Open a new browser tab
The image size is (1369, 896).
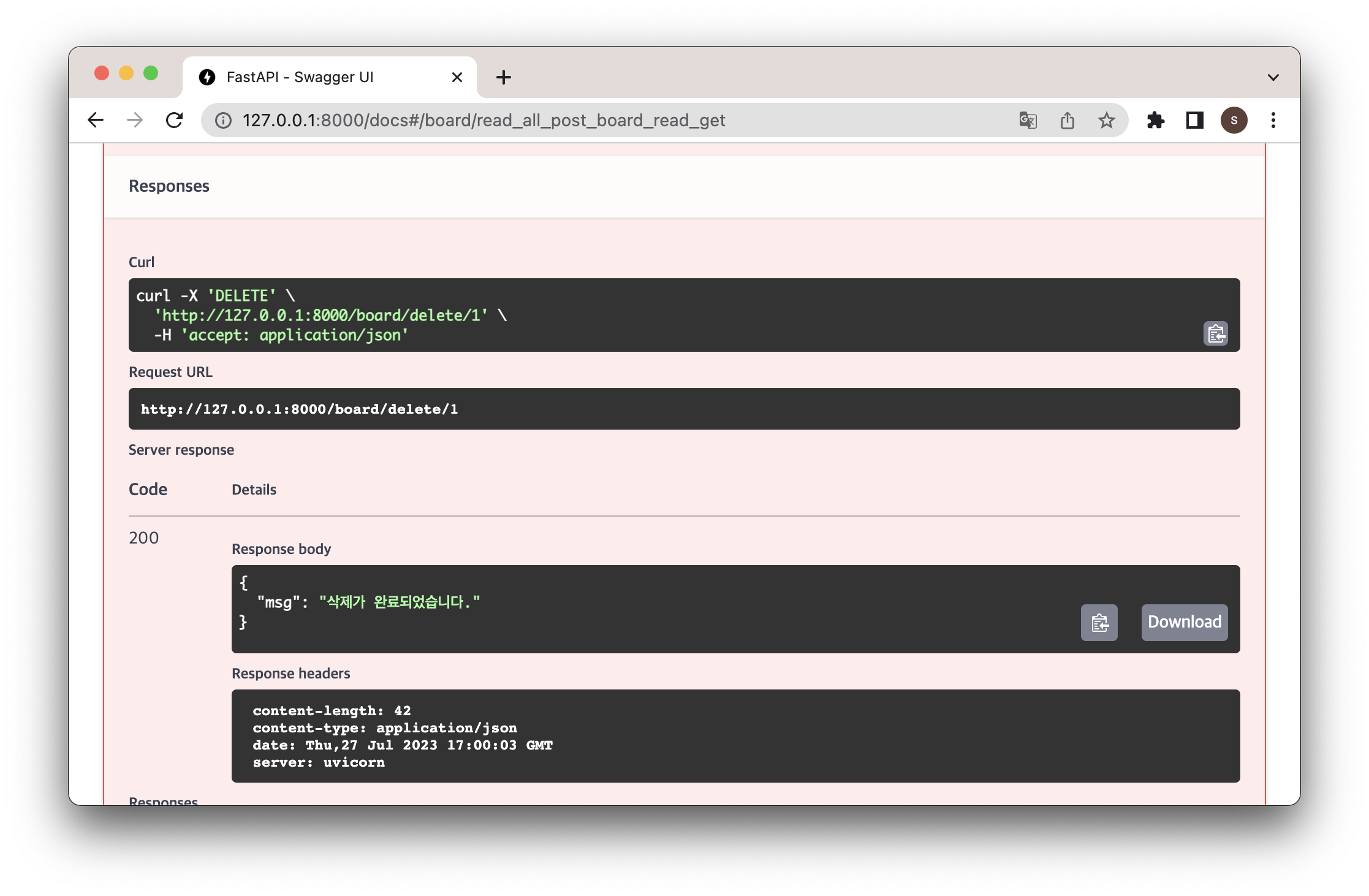coord(503,77)
